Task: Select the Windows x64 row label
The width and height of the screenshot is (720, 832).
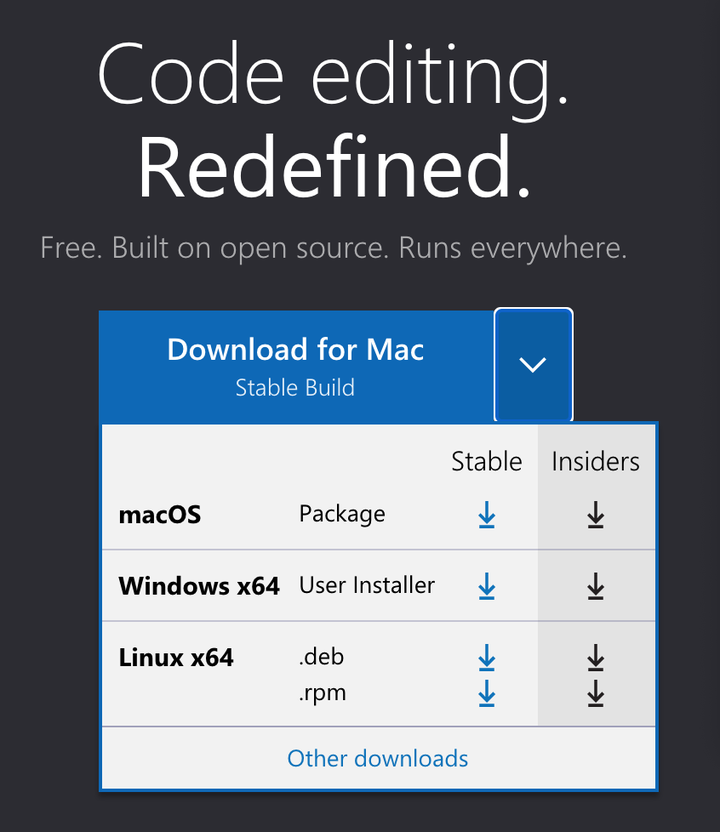Action: click(199, 586)
